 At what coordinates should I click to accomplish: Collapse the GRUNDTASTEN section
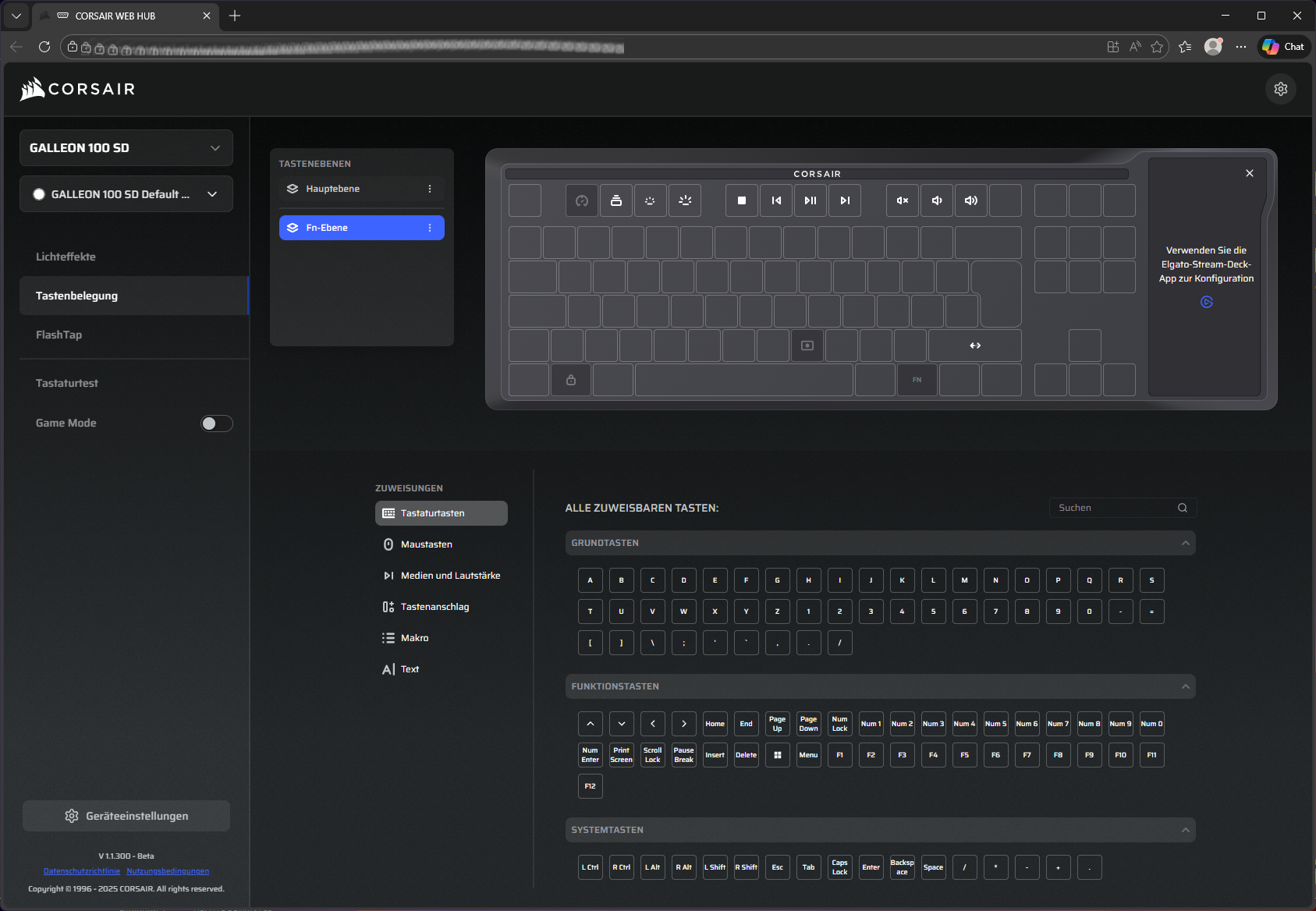pyautogui.click(x=1186, y=543)
